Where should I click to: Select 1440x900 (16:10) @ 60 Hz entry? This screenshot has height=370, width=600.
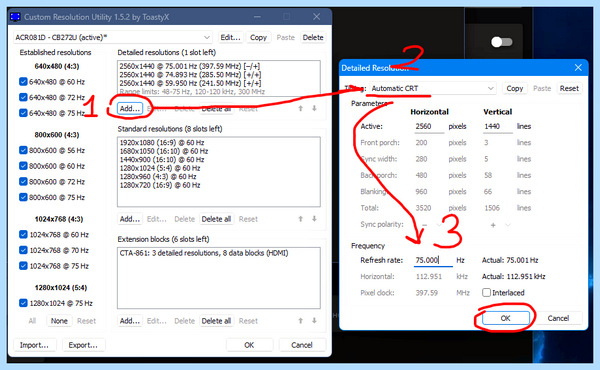click(x=162, y=159)
